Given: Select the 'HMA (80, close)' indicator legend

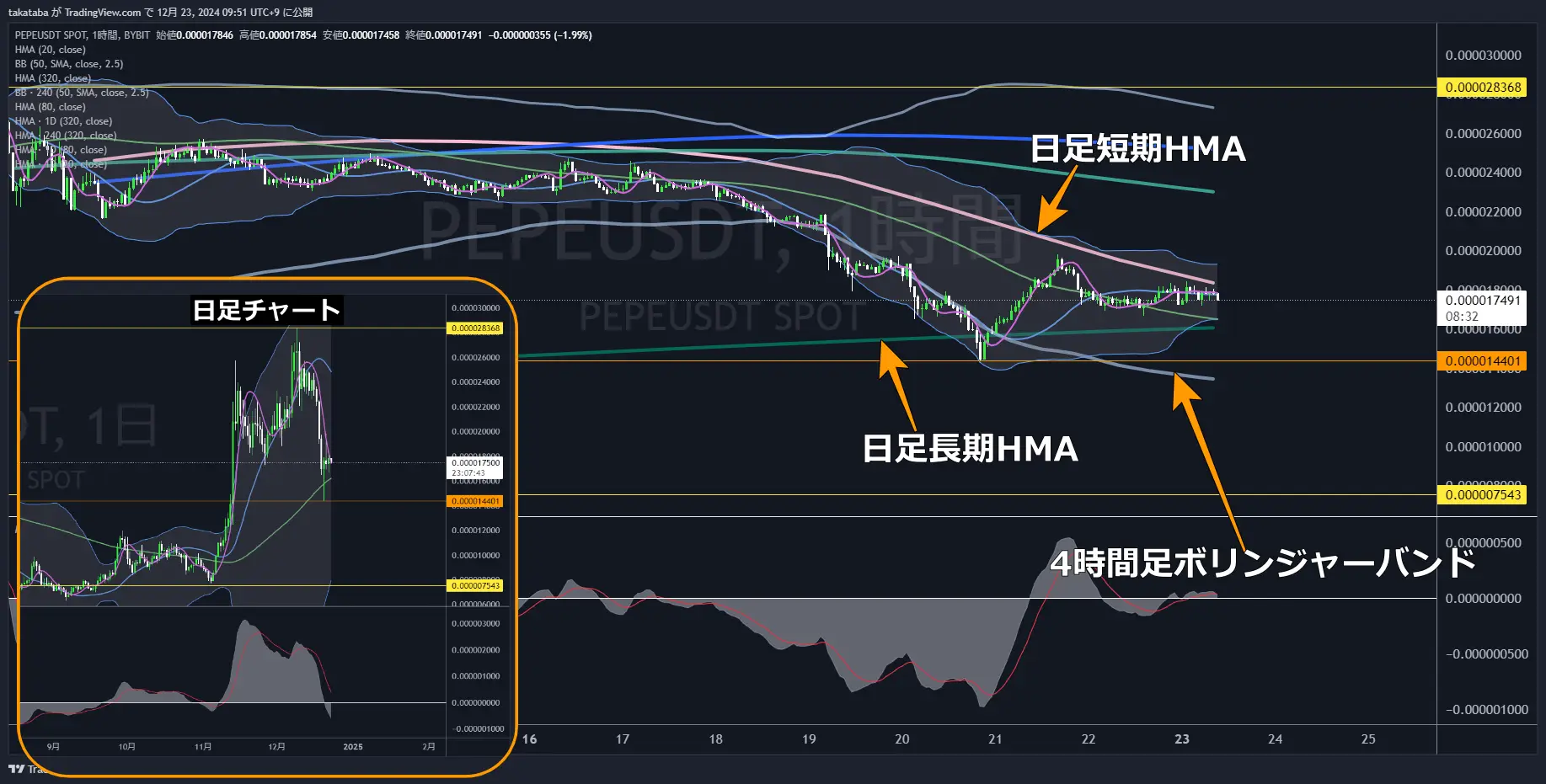Looking at the screenshot, I should click(50, 107).
